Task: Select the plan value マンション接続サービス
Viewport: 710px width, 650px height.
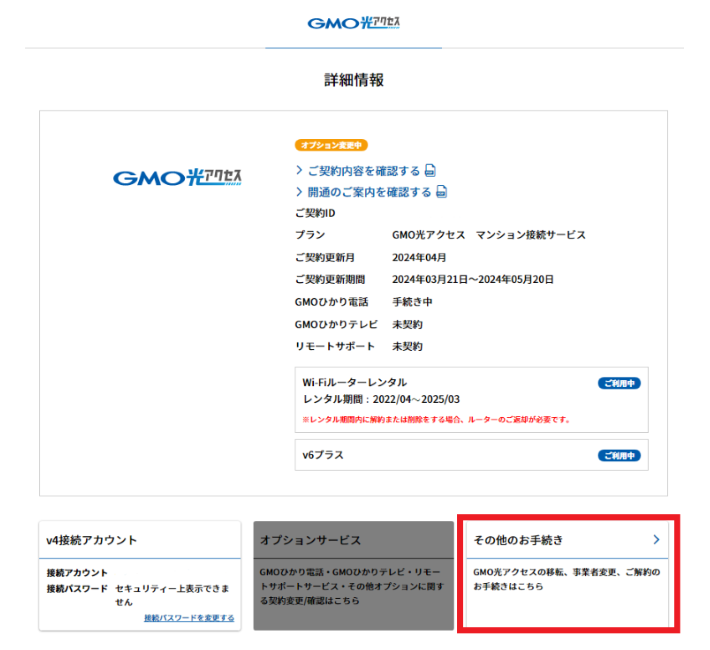Action: click(x=531, y=235)
